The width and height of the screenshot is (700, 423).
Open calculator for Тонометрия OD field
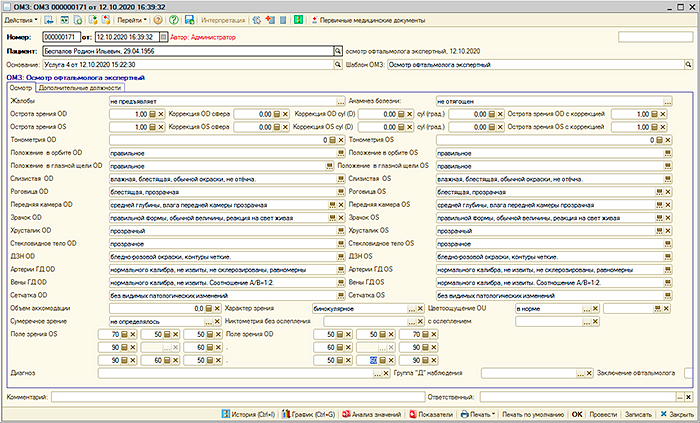(332, 140)
